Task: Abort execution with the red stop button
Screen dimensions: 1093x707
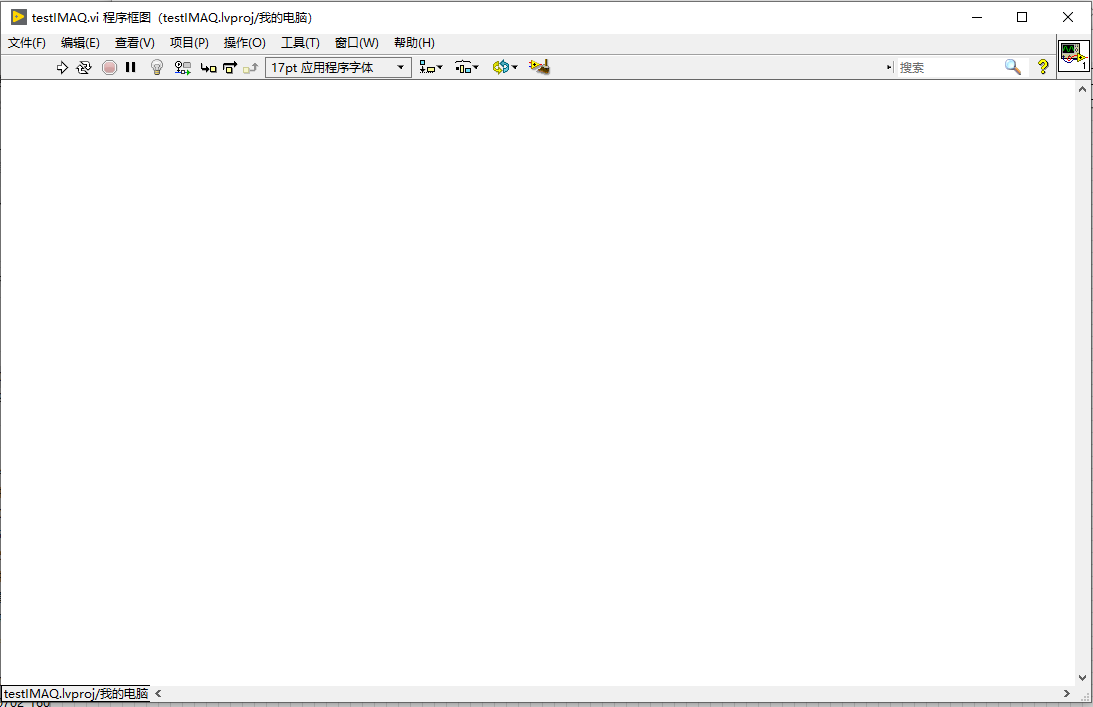Action: click(109, 68)
